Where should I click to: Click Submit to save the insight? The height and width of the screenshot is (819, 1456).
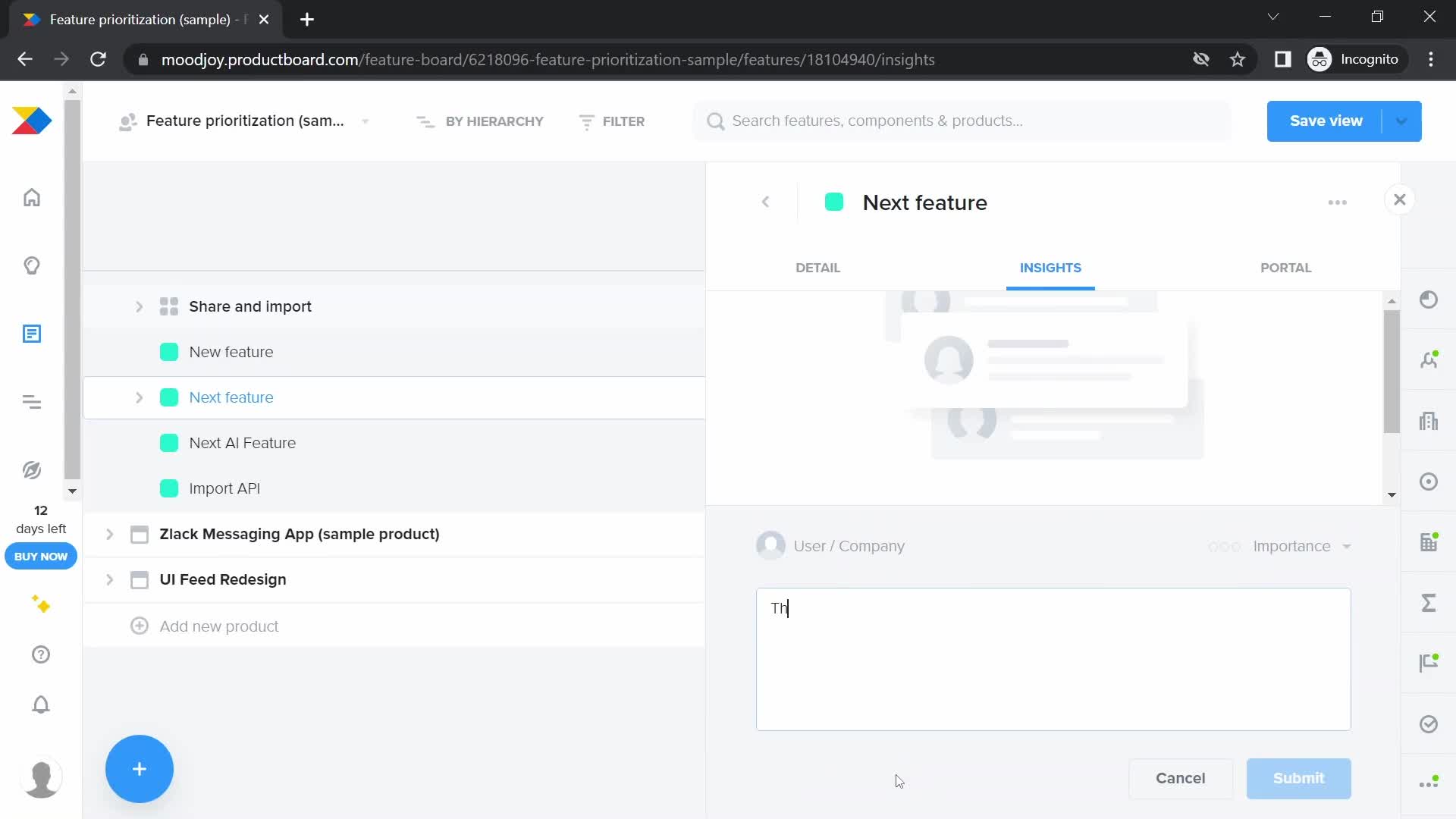1298,778
